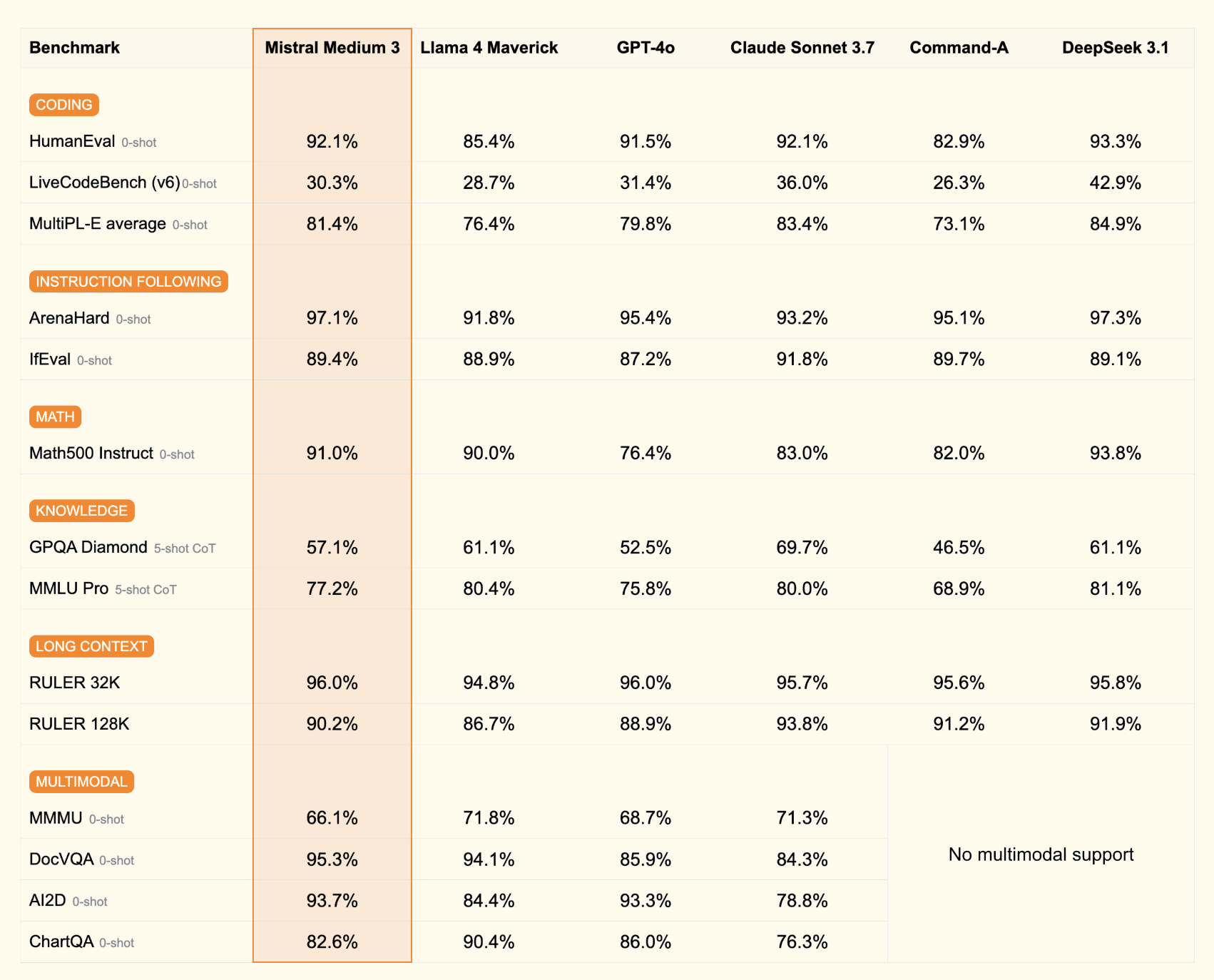Click the "No multimodal support" text

[1041, 854]
